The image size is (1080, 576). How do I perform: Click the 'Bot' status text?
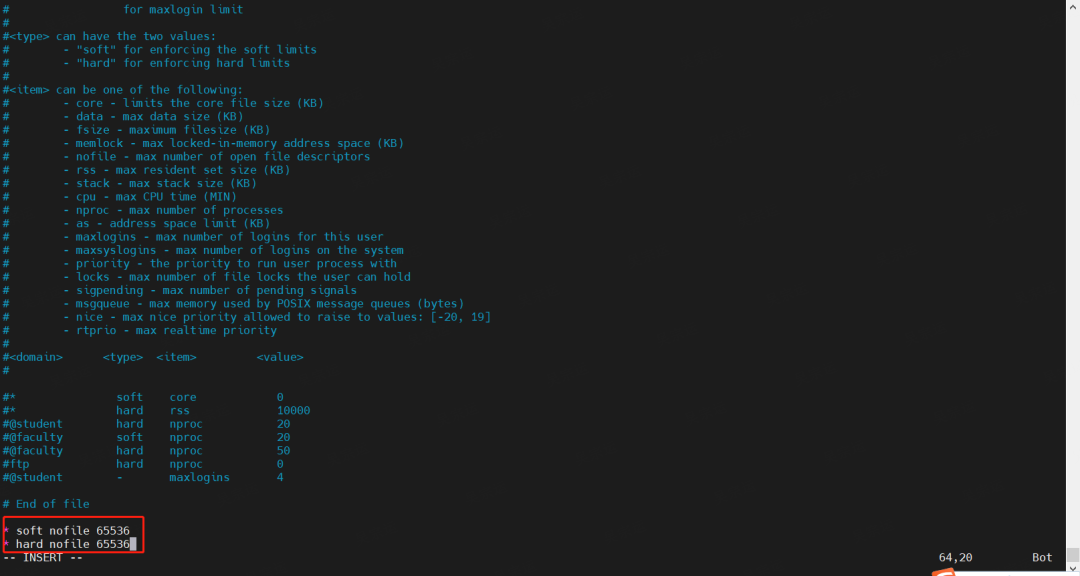tap(1042, 557)
